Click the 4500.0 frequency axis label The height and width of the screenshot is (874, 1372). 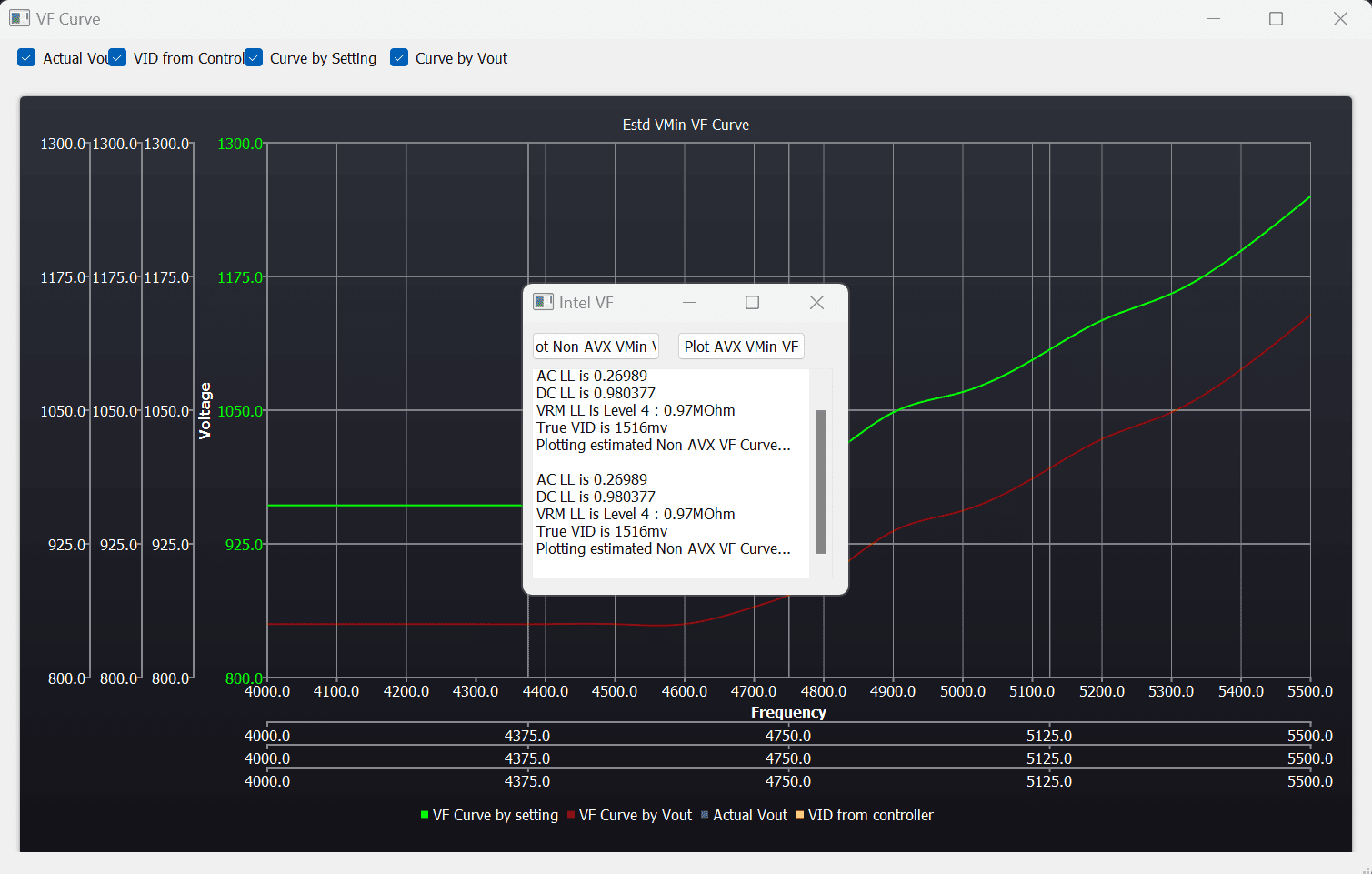pyautogui.click(x=615, y=691)
